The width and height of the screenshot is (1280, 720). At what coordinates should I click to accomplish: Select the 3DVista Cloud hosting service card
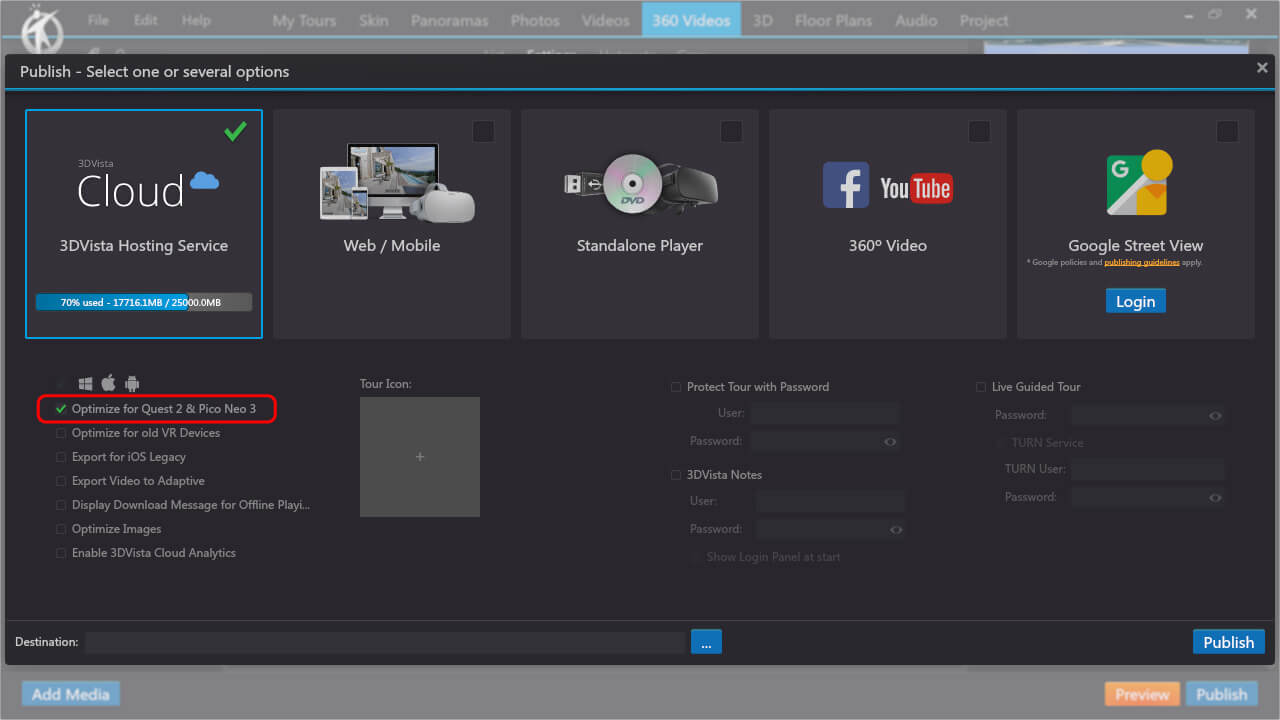pyautogui.click(x=144, y=224)
